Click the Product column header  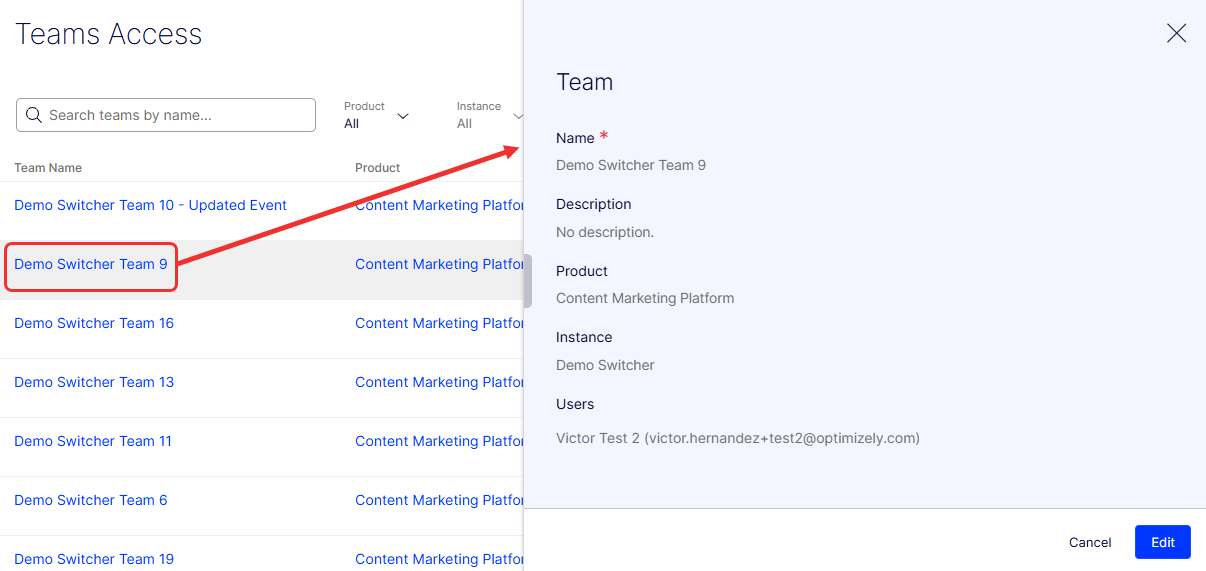click(x=377, y=168)
